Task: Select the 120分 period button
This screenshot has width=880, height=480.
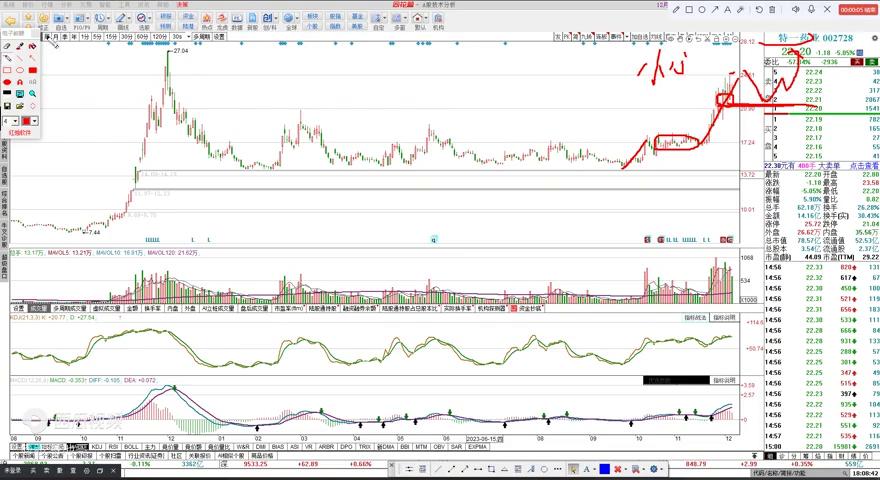Action: coord(160,36)
